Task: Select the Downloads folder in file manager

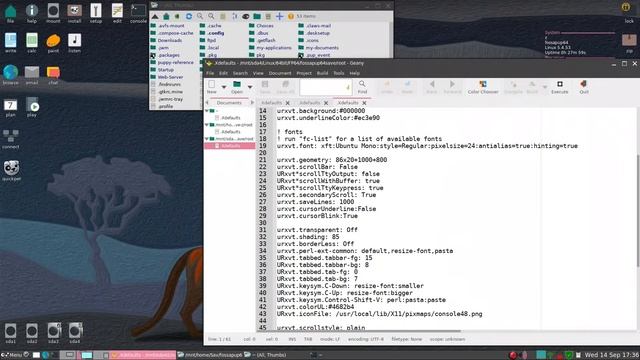Action: 166,40
